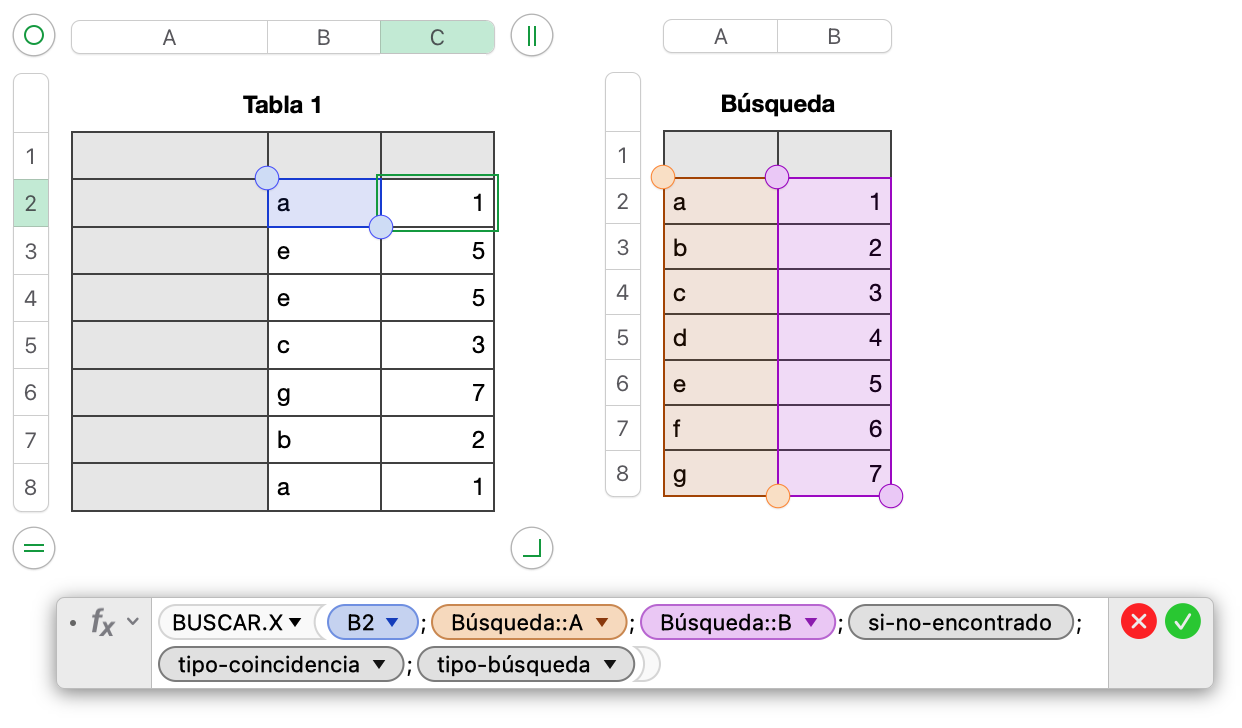
Task: Open the Búsqueda::A reference dropdown
Action: click(602, 623)
